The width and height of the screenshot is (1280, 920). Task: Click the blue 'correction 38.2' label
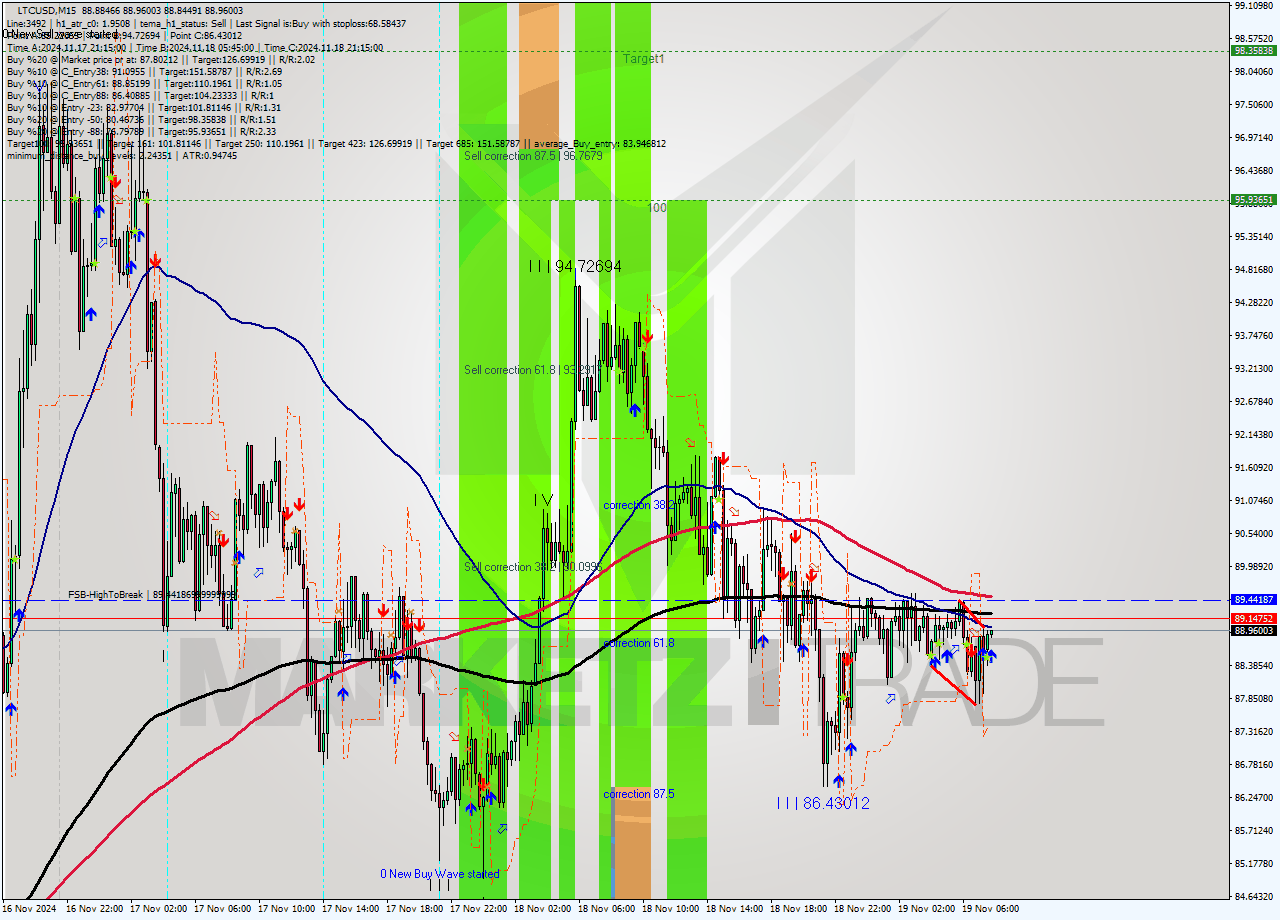pos(638,506)
